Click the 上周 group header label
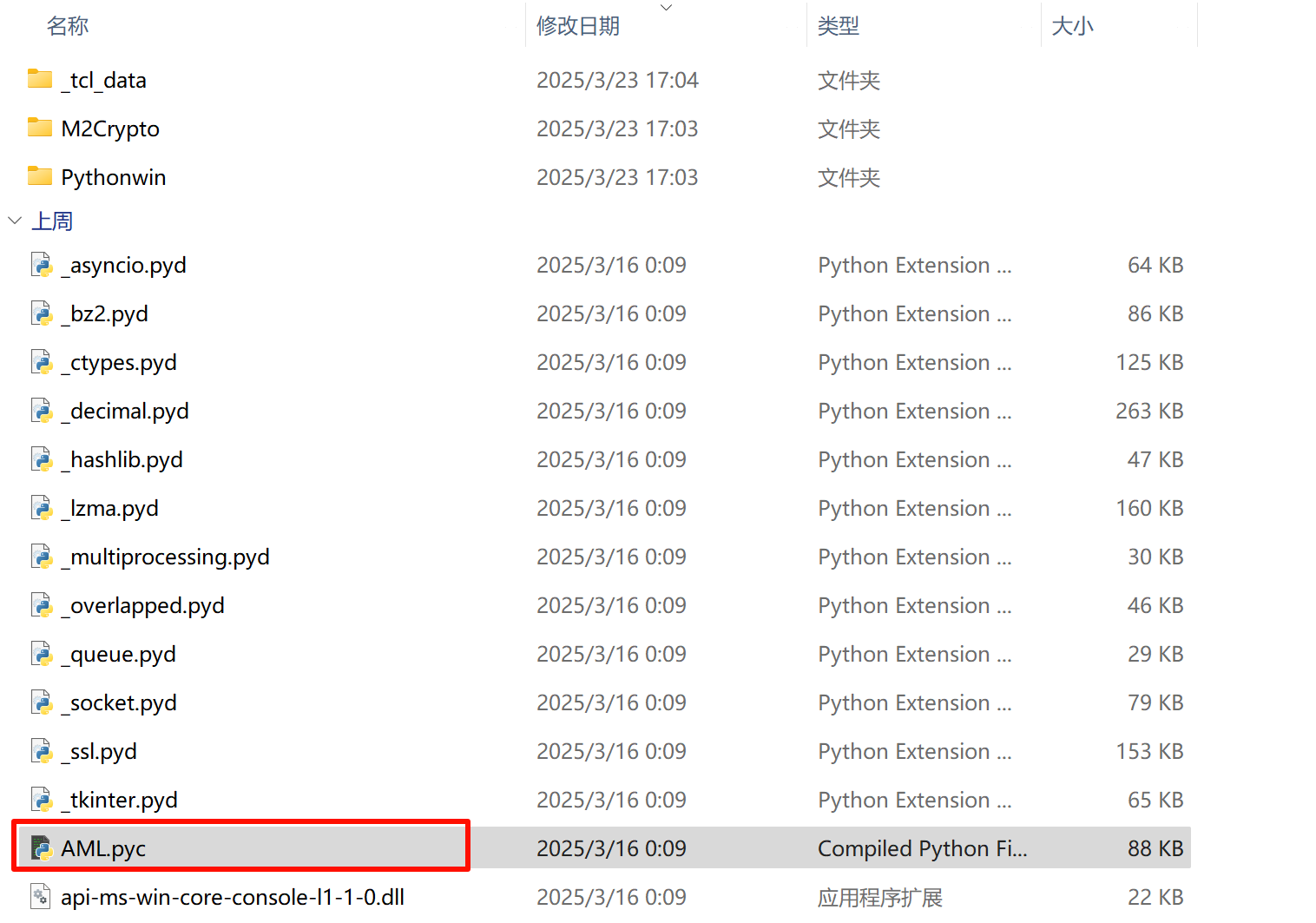Viewport: 1316px width, 923px height. click(x=52, y=221)
